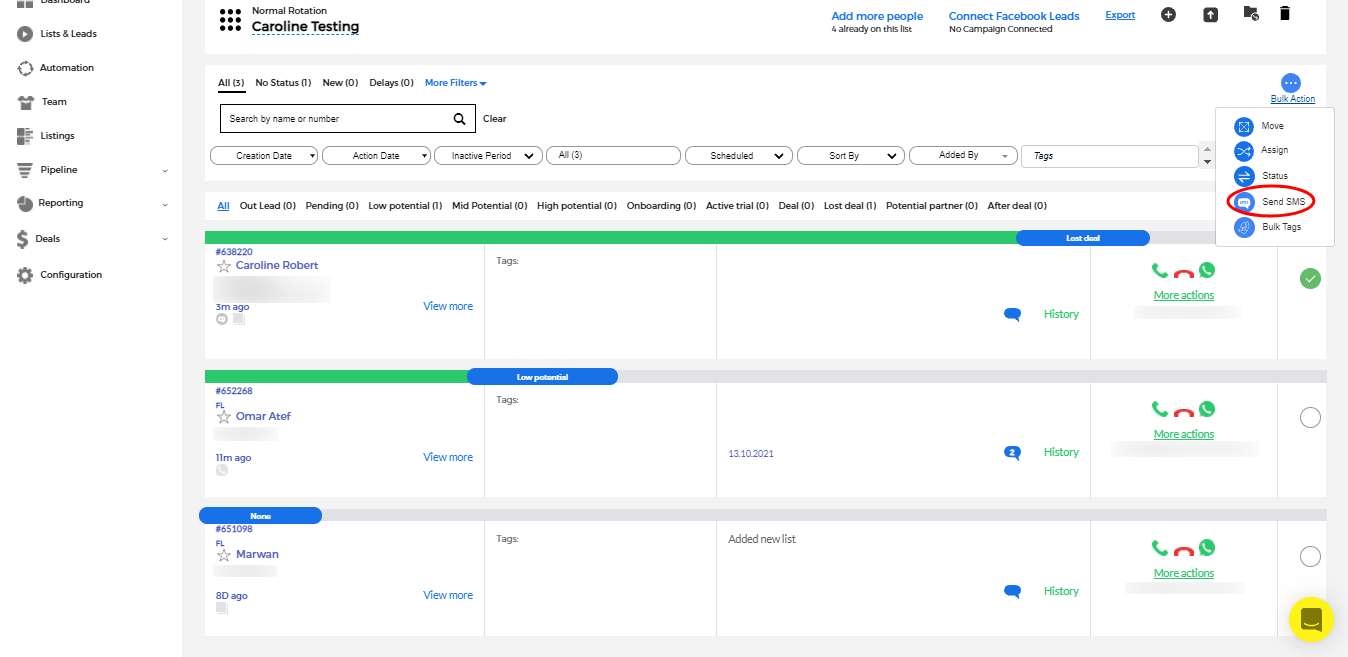Click red hang-up icon for Marwan
This screenshot has width=1348, height=657.
[1184, 550]
